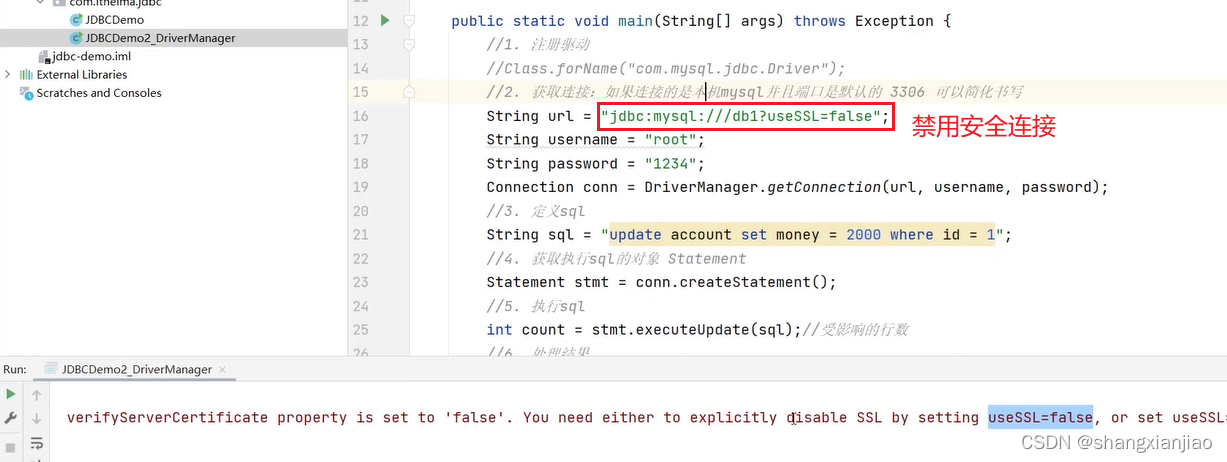Click JDBCDemo class icon in tree
This screenshot has height=462, width=1227.
coord(76,20)
